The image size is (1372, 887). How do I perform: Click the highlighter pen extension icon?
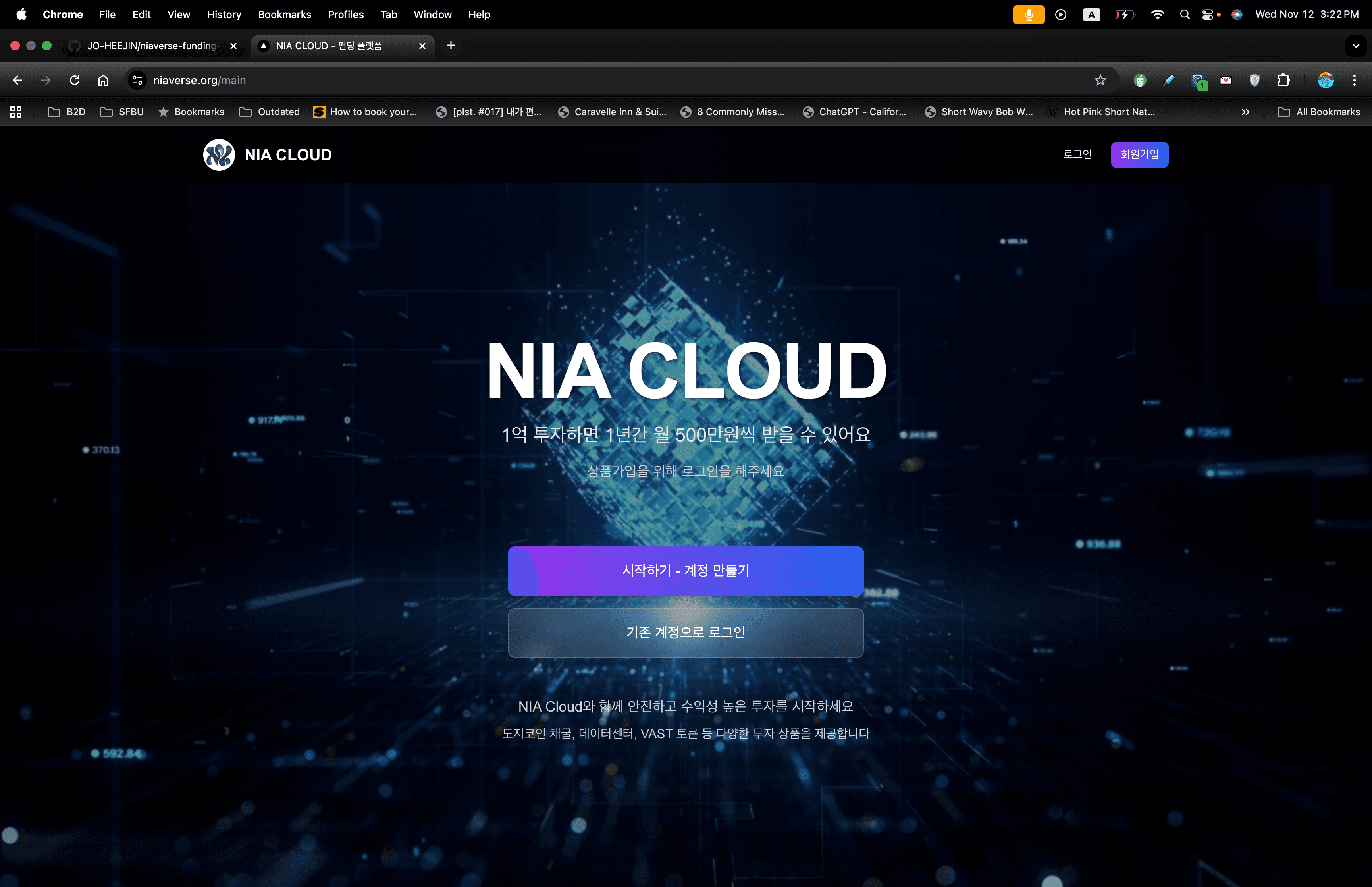click(x=1169, y=80)
